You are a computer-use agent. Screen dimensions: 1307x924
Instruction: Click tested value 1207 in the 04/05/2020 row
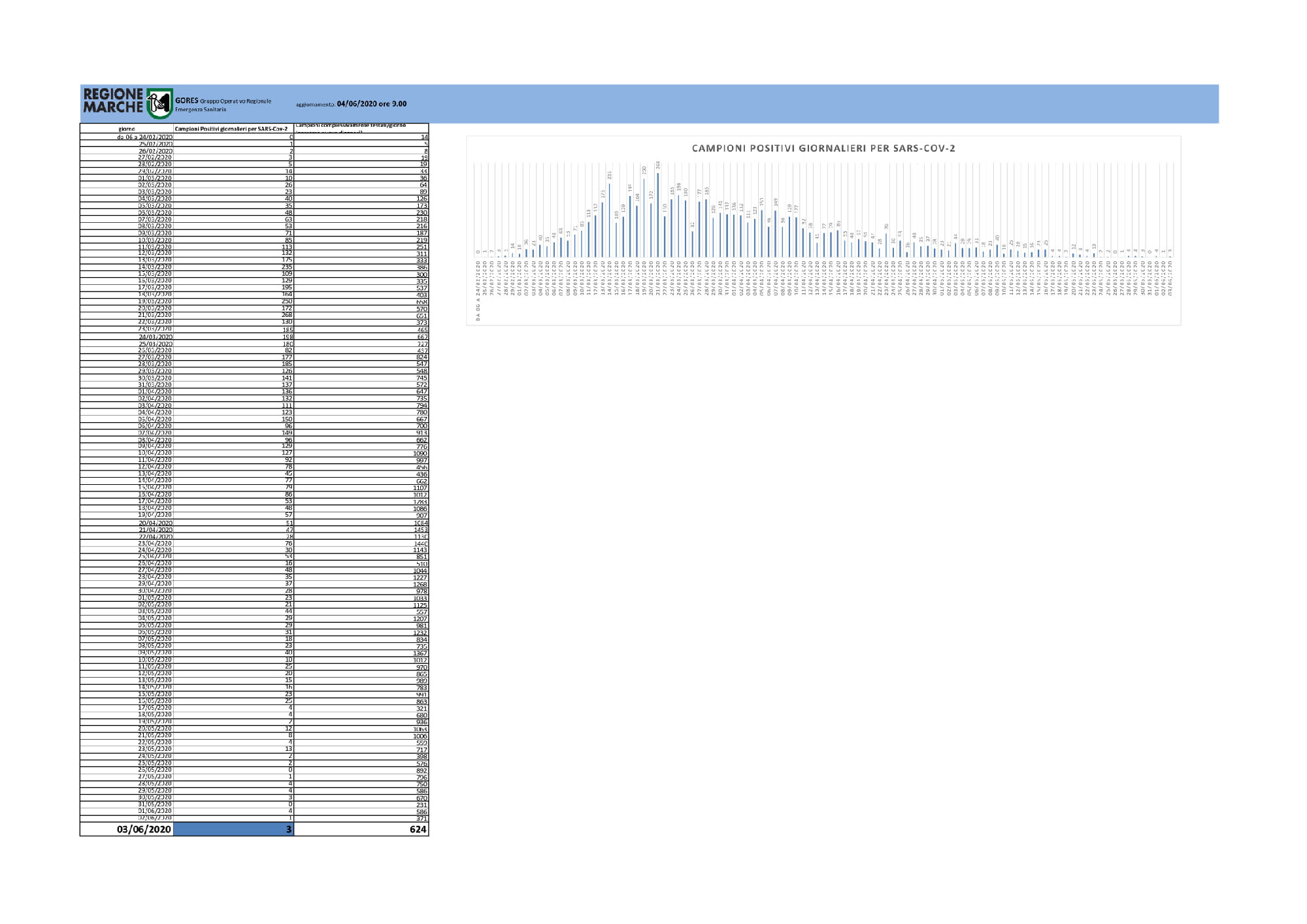pos(420,619)
